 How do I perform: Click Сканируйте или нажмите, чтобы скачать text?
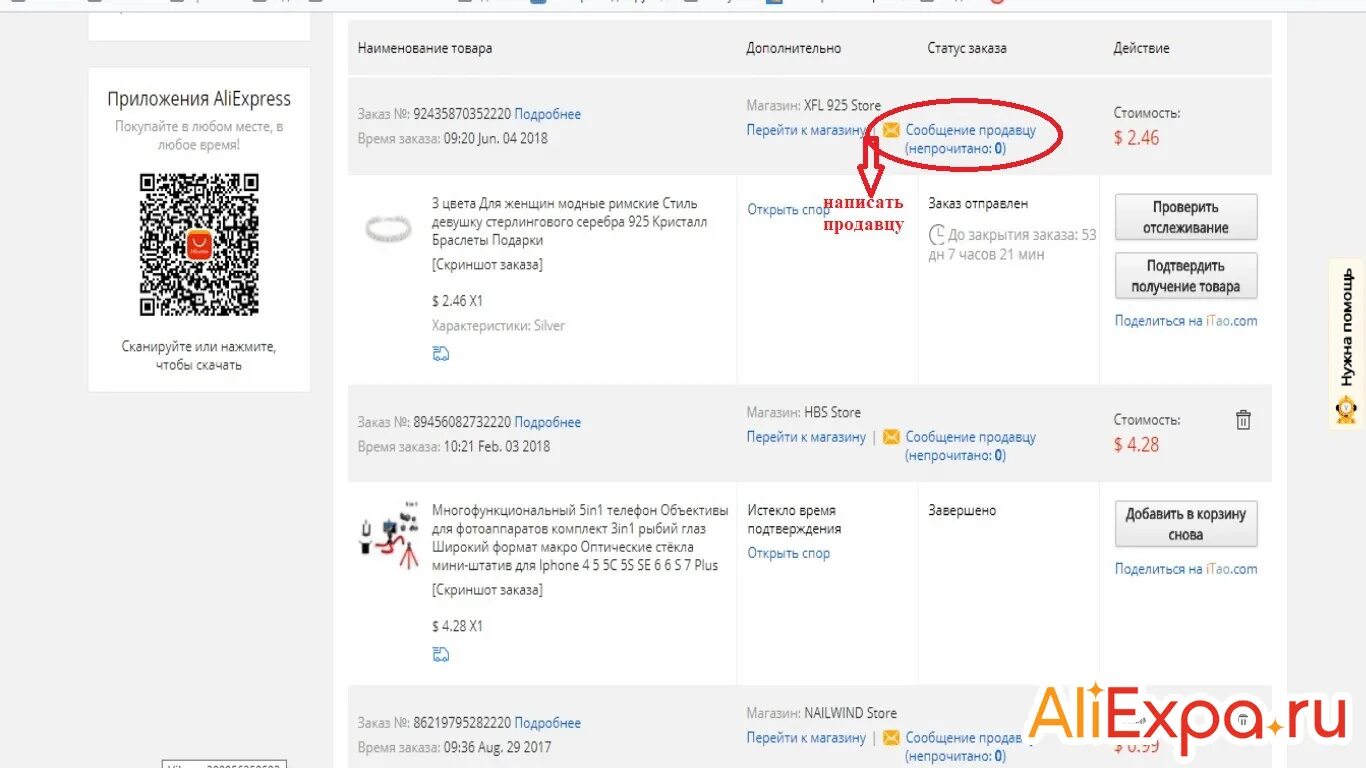199,356
